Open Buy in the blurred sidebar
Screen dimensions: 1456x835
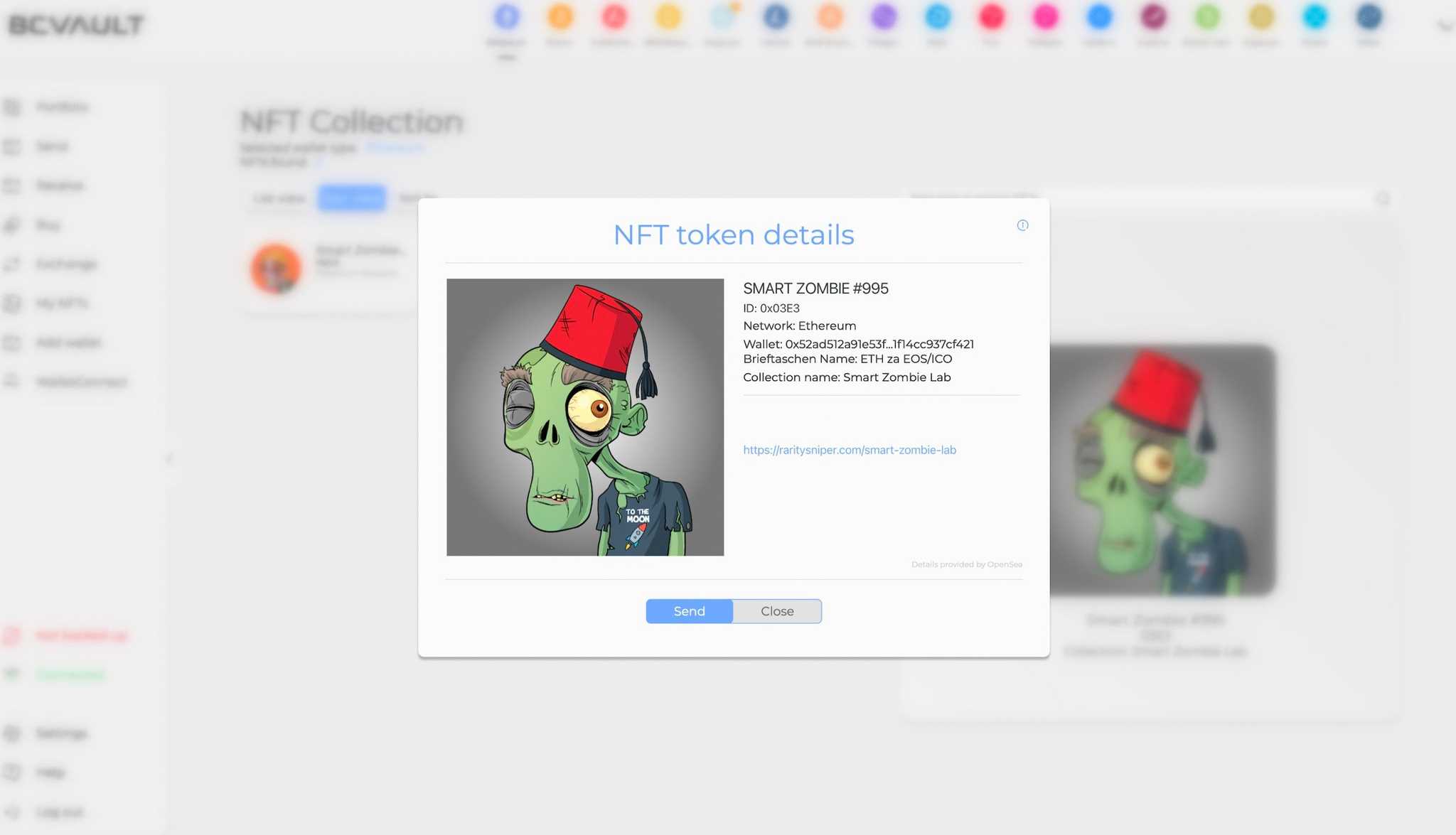(48, 225)
